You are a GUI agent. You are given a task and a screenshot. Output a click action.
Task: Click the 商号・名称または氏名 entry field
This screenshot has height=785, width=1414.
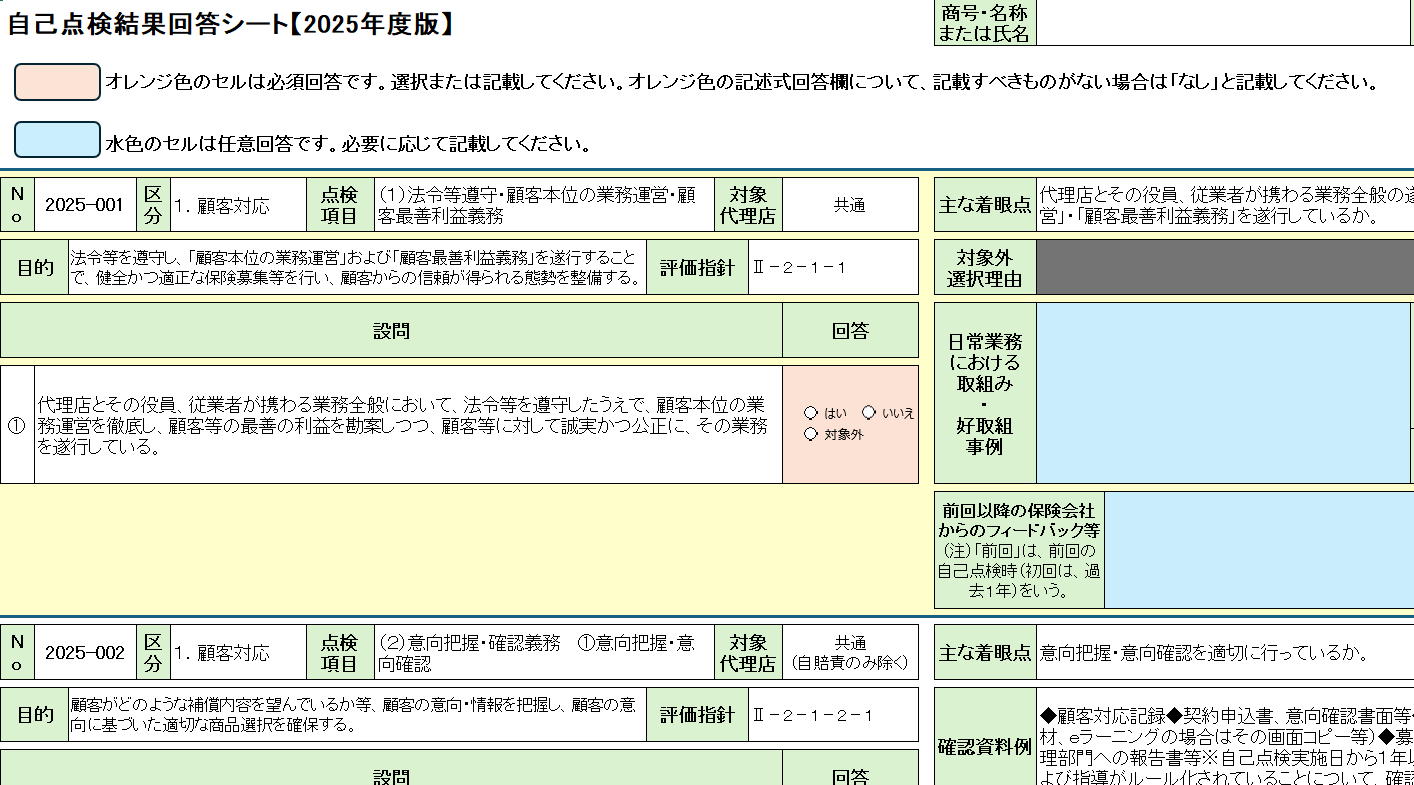(x=1224, y=23)
